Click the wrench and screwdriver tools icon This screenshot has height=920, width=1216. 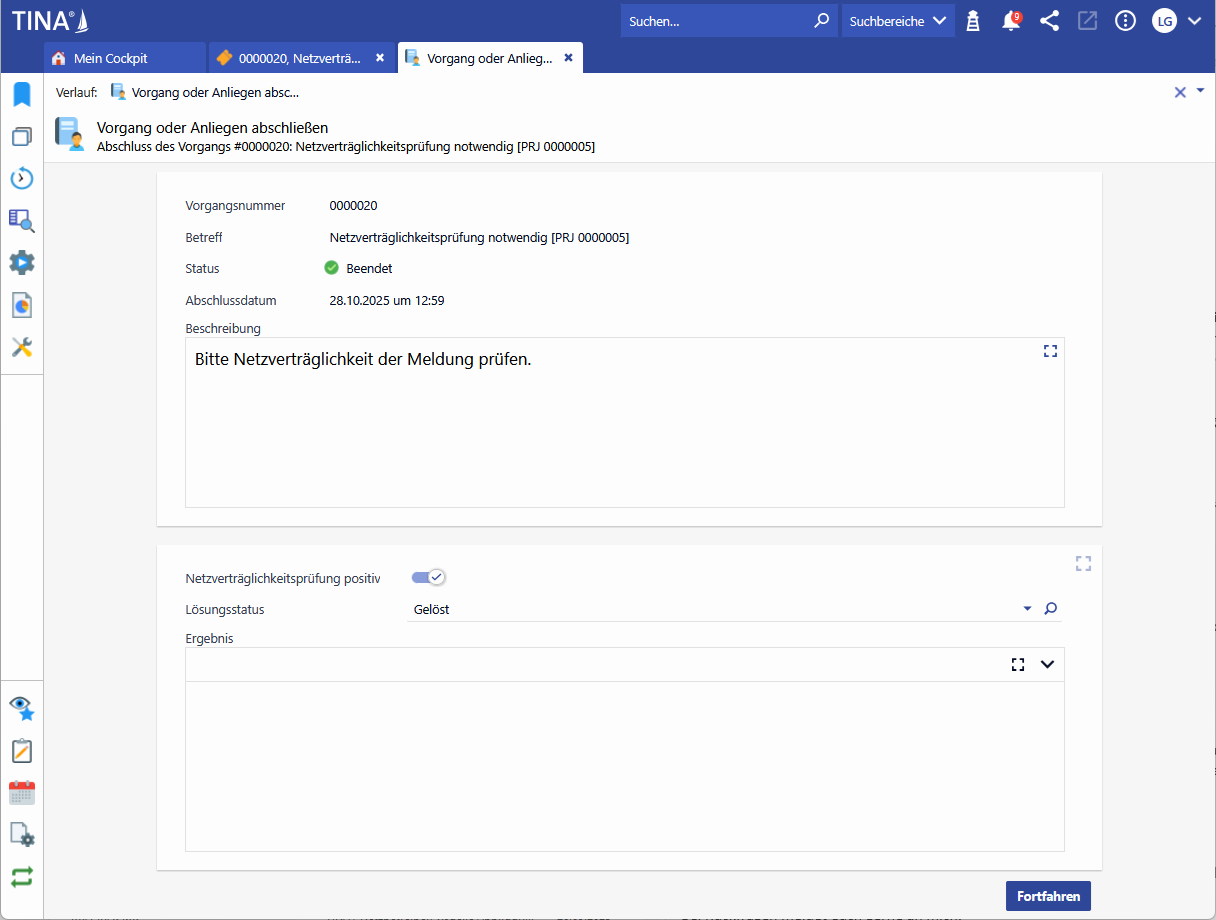coord(22,347)
